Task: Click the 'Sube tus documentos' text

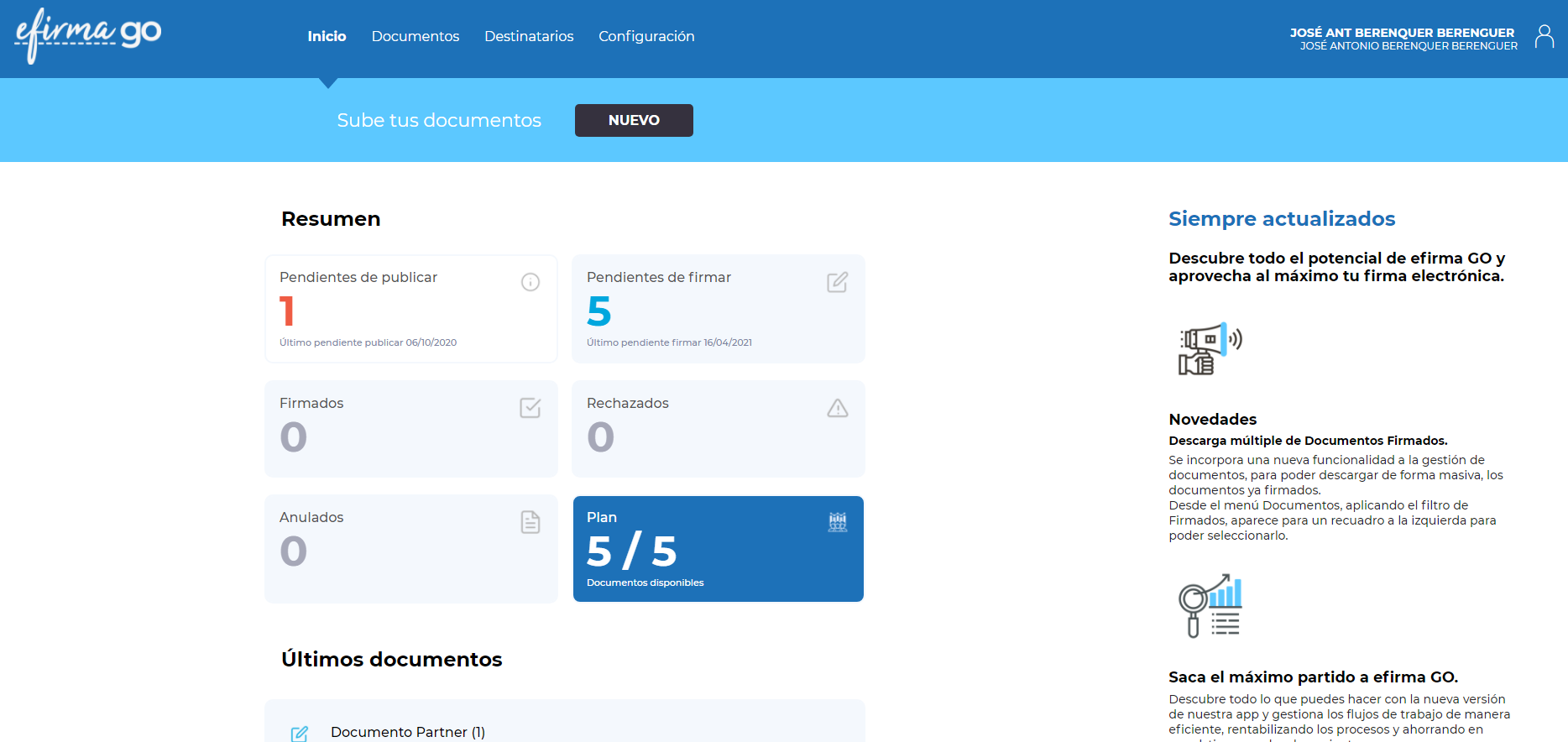Action: click(439, 120)
